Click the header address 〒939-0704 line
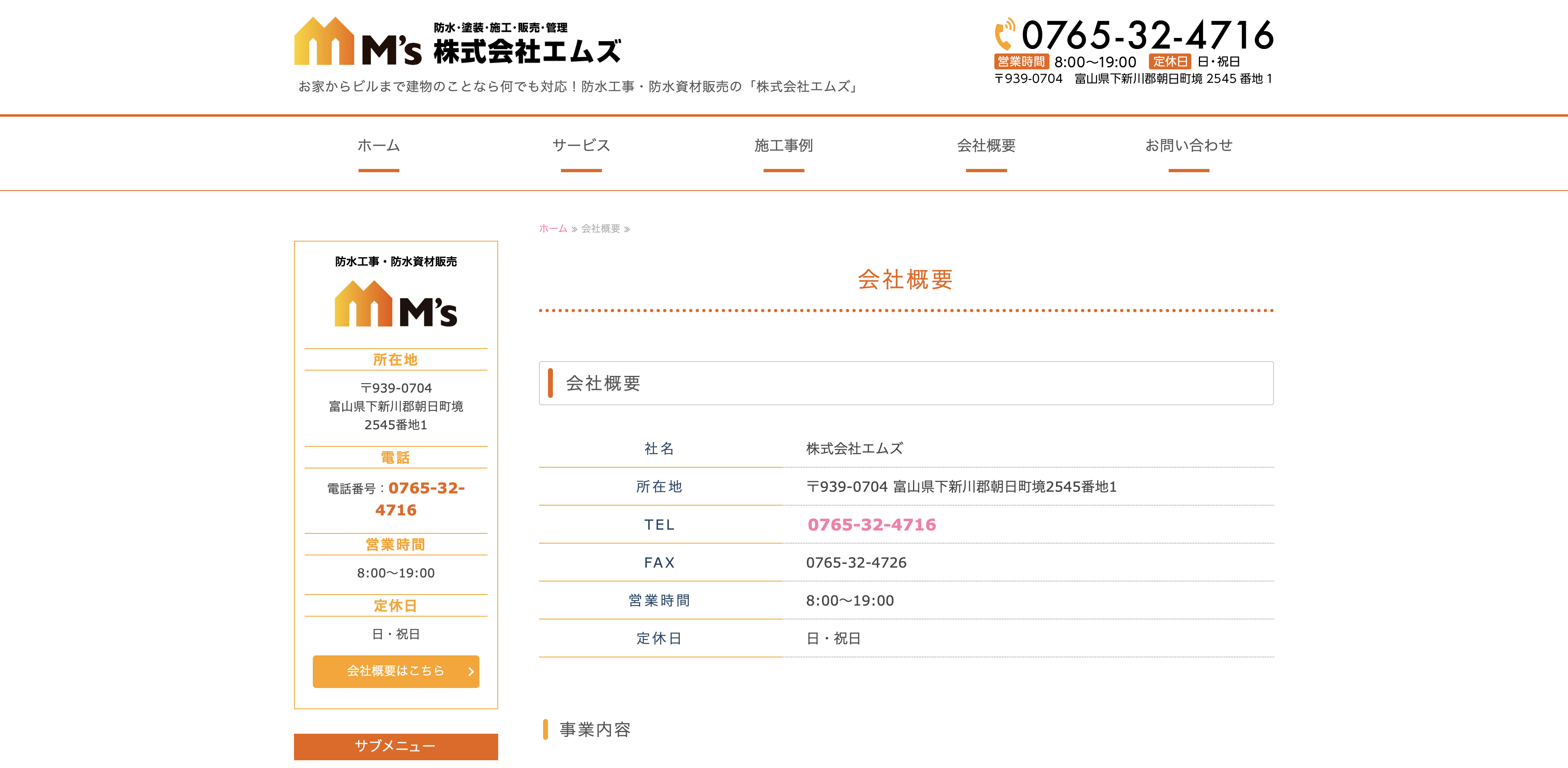The height and width of the screenshot is (768, 1568). (1134, 79)
